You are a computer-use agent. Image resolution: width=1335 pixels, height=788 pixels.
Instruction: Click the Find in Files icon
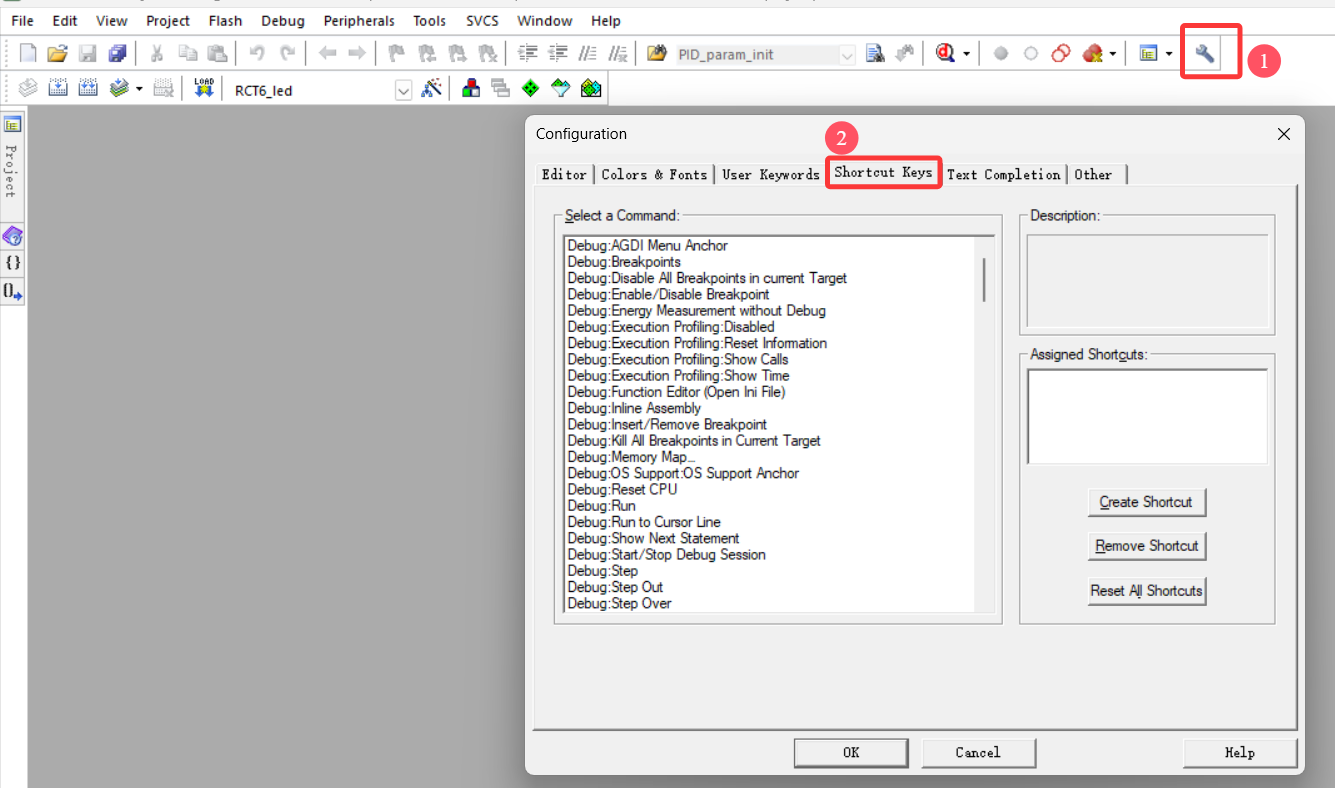coord(657,54)
